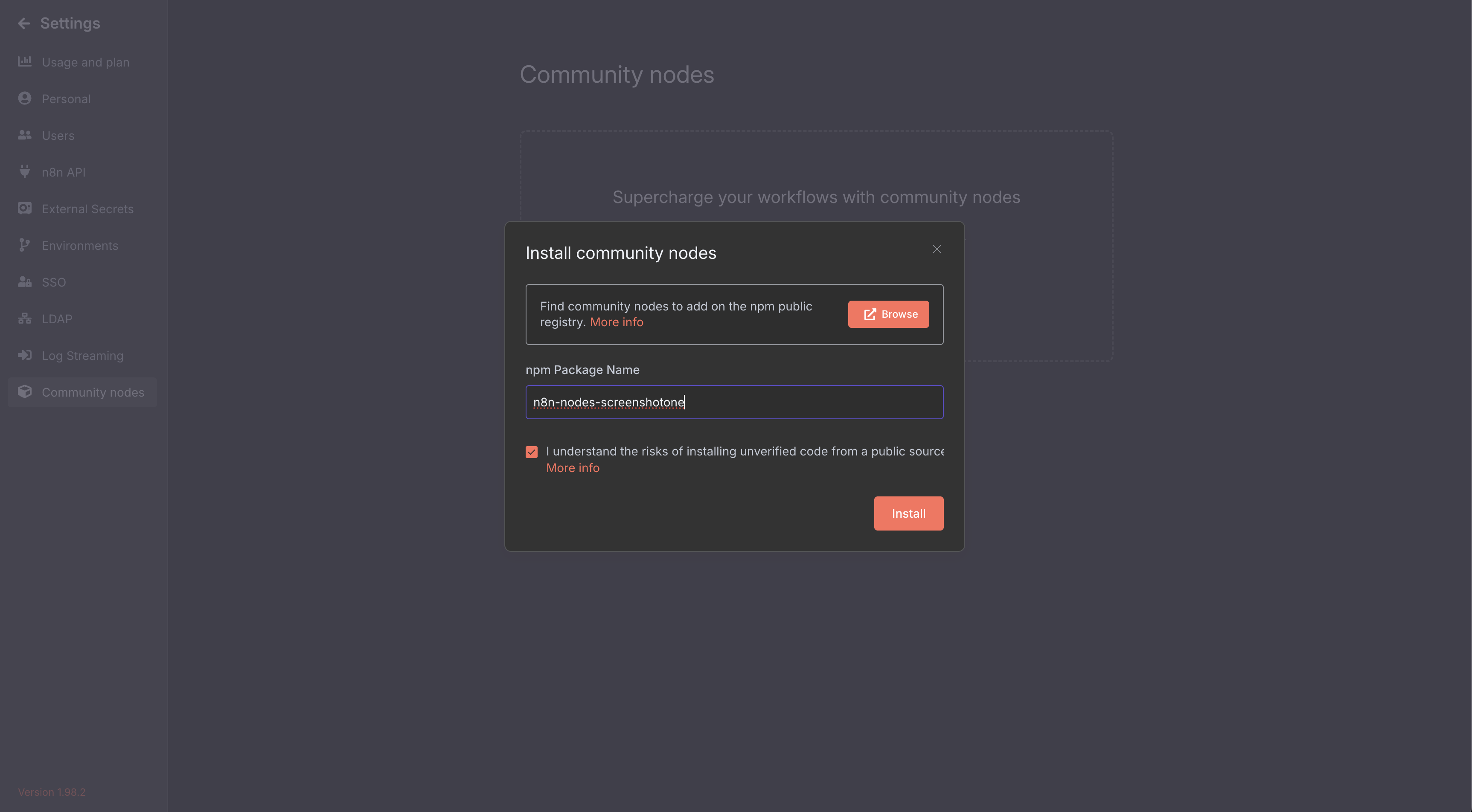This screenshot has width=1472, height=812.
Task: Click the External Secrets vault icon
Action: pos(24,209)
